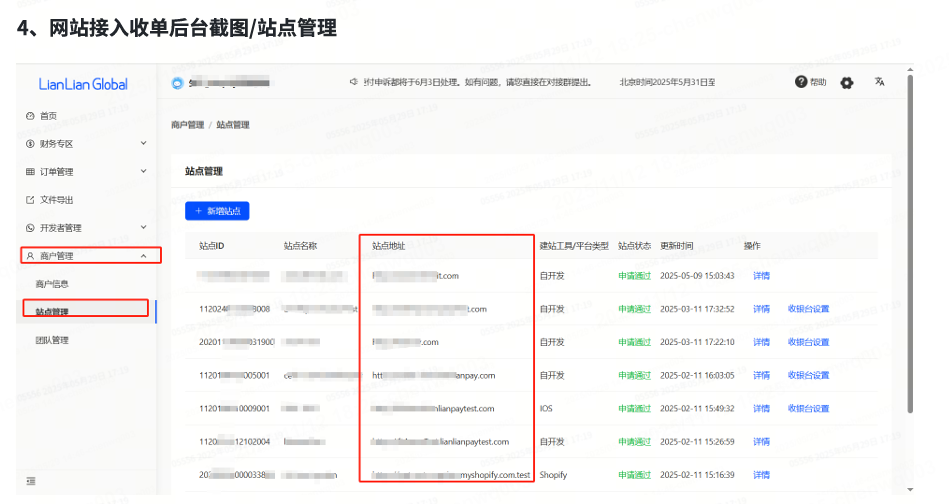
Task: Click the 站点地址 column header
Action: [389, 246]
